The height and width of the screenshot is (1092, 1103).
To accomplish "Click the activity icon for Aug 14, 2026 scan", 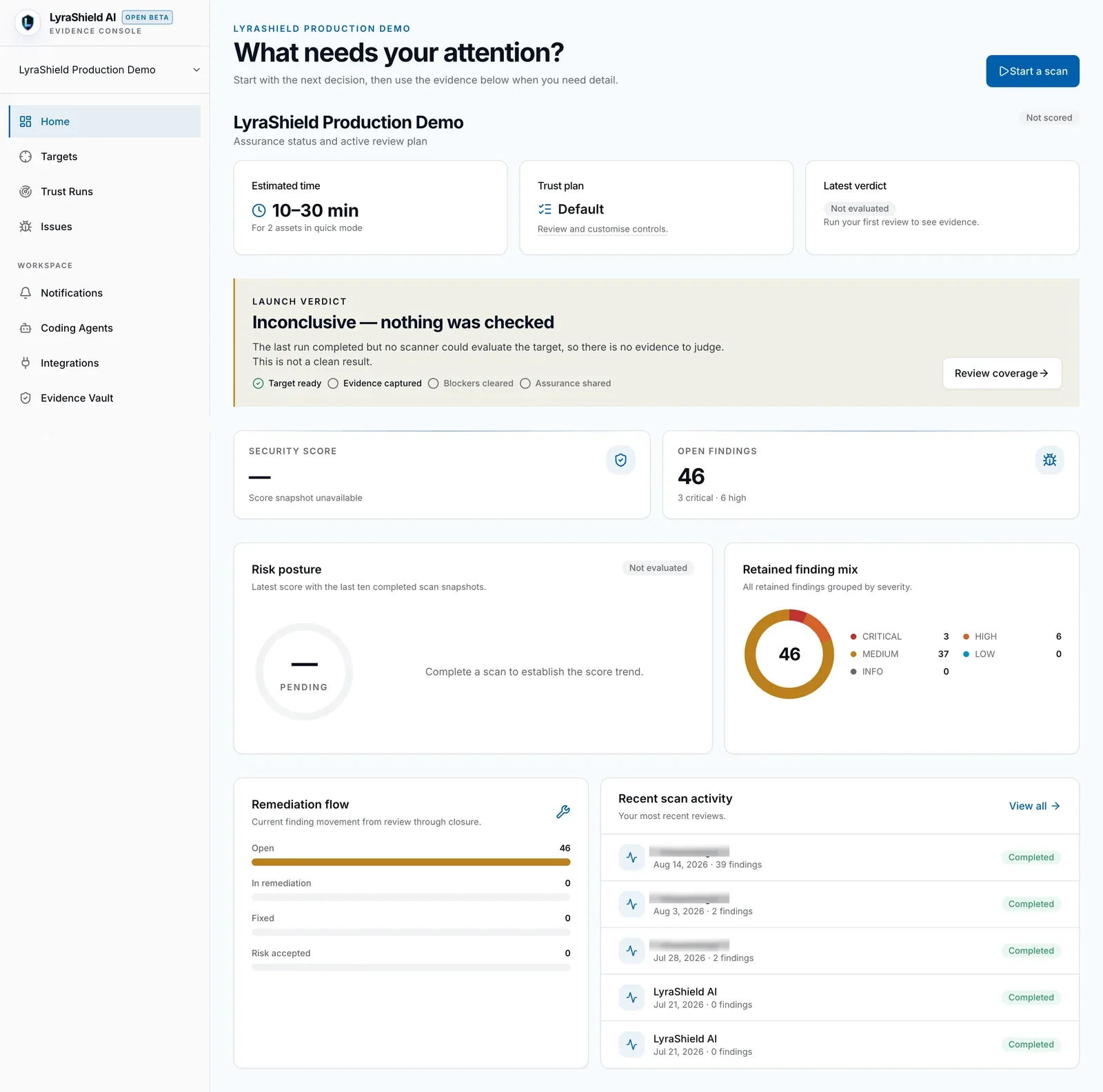I will coord(631,858).
